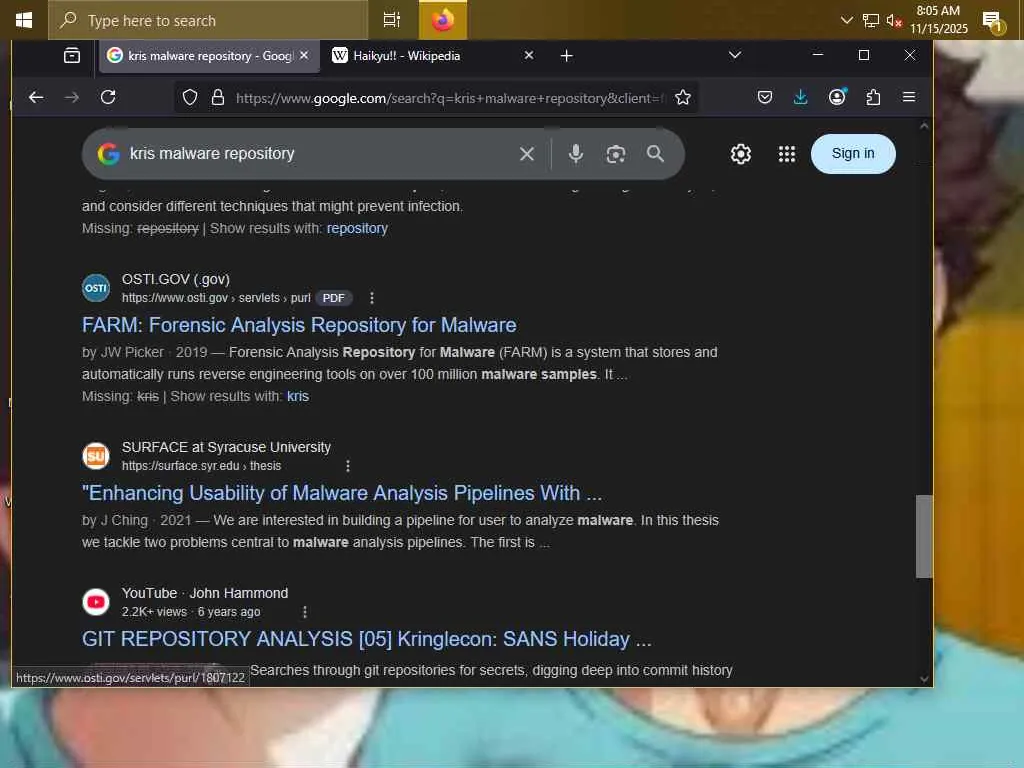Screen dimensions: 1024x768
Task: Reload the current page
Action: [x=108, y=97]
